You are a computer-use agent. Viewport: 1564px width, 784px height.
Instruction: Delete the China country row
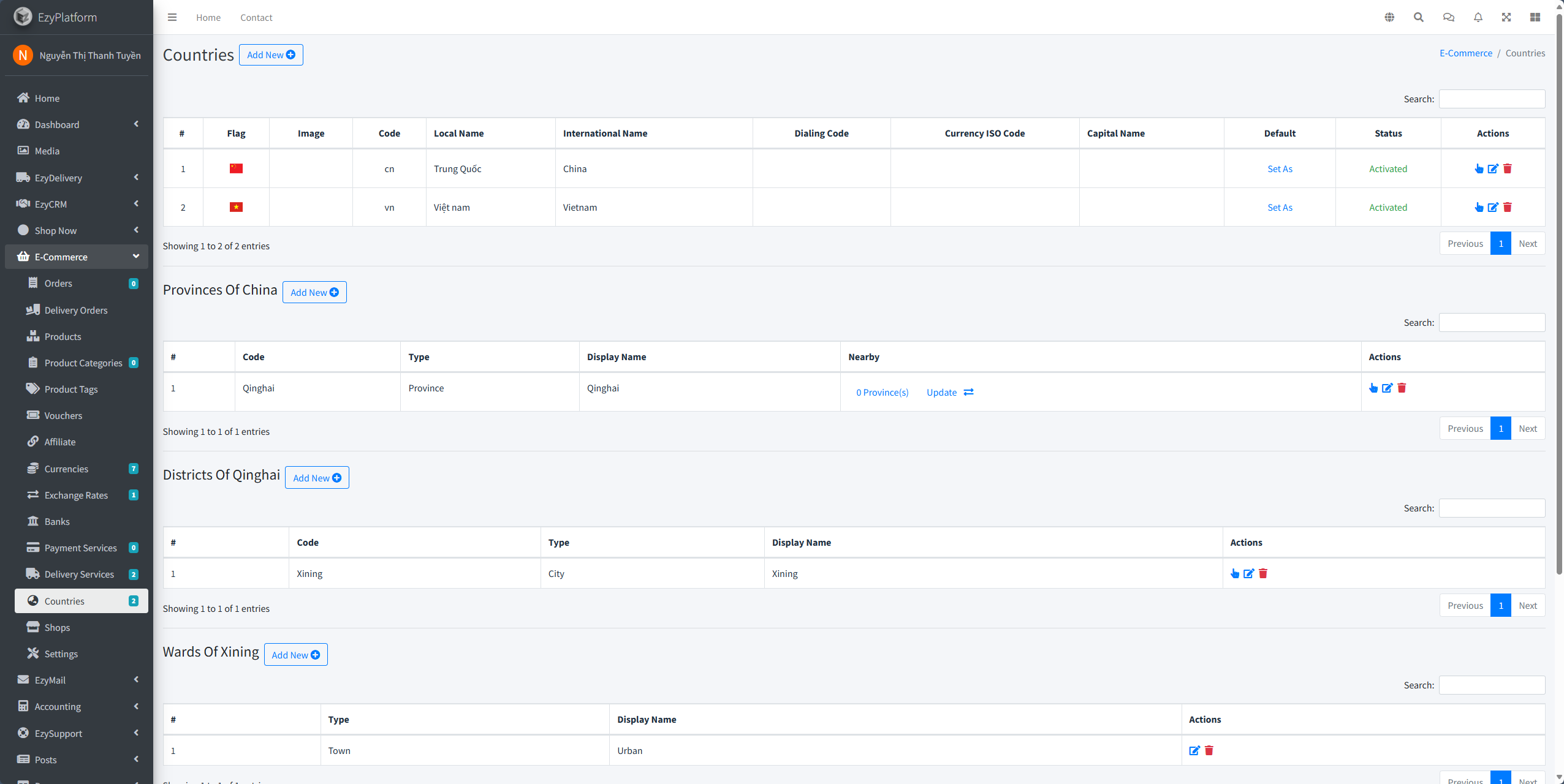coord(1508,168)
